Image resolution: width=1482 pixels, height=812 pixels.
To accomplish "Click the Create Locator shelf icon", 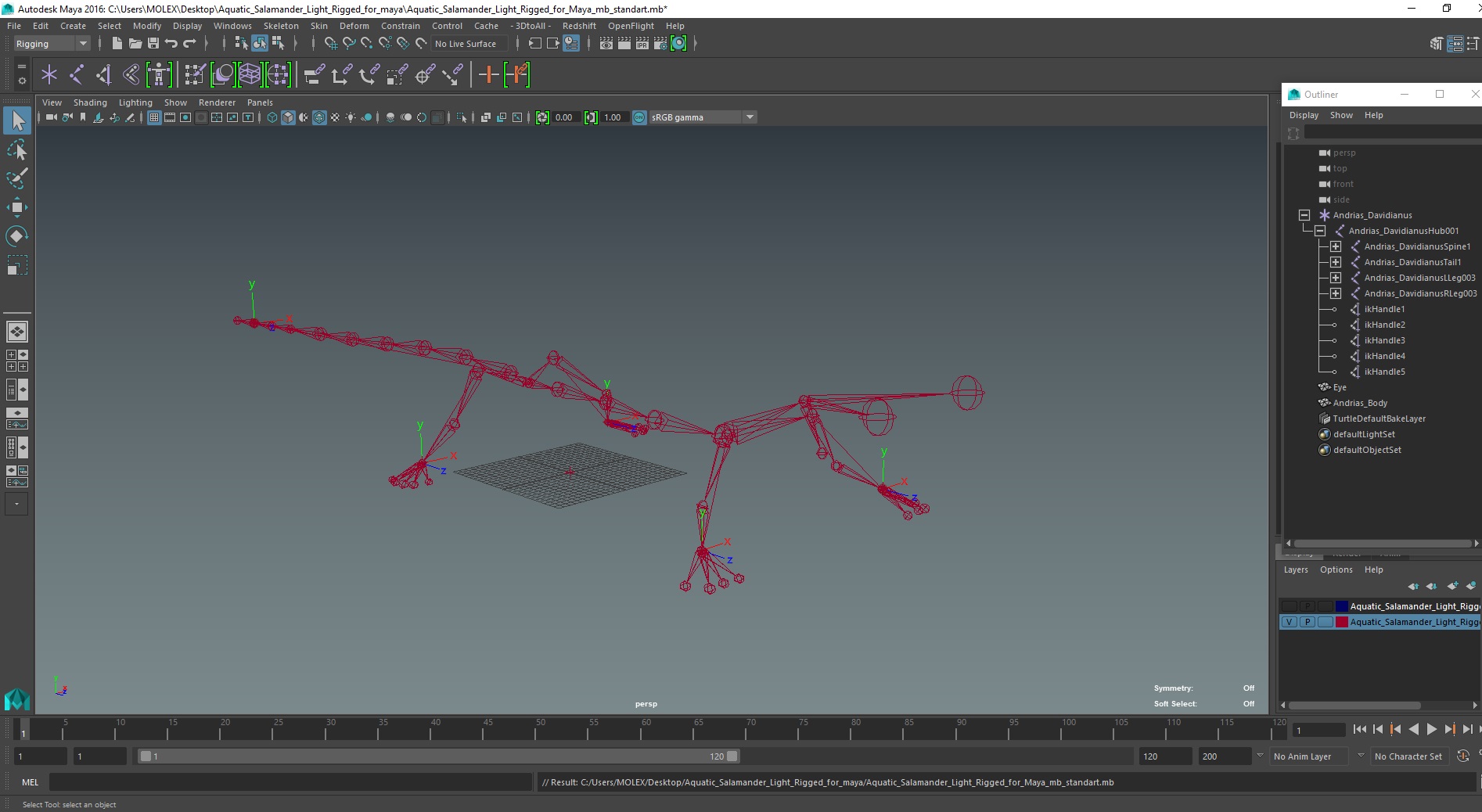I will (49, 75).
